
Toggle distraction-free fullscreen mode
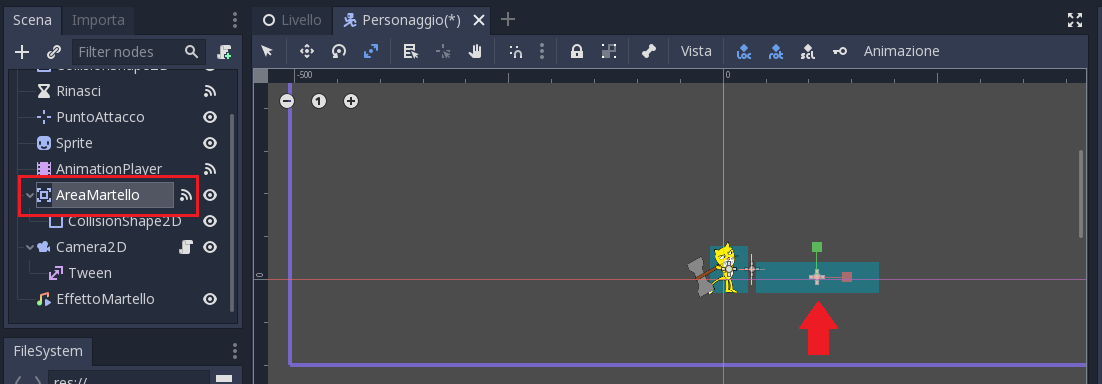click(x=1075, y=20)
